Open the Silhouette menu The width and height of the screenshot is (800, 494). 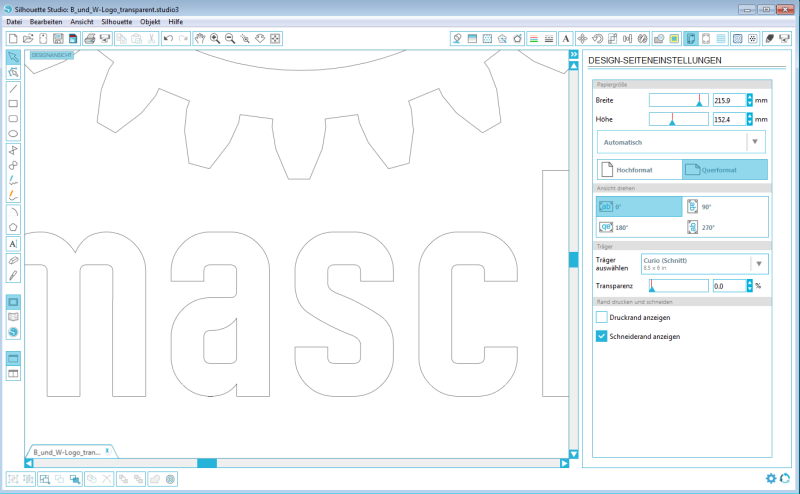(116, 22)
